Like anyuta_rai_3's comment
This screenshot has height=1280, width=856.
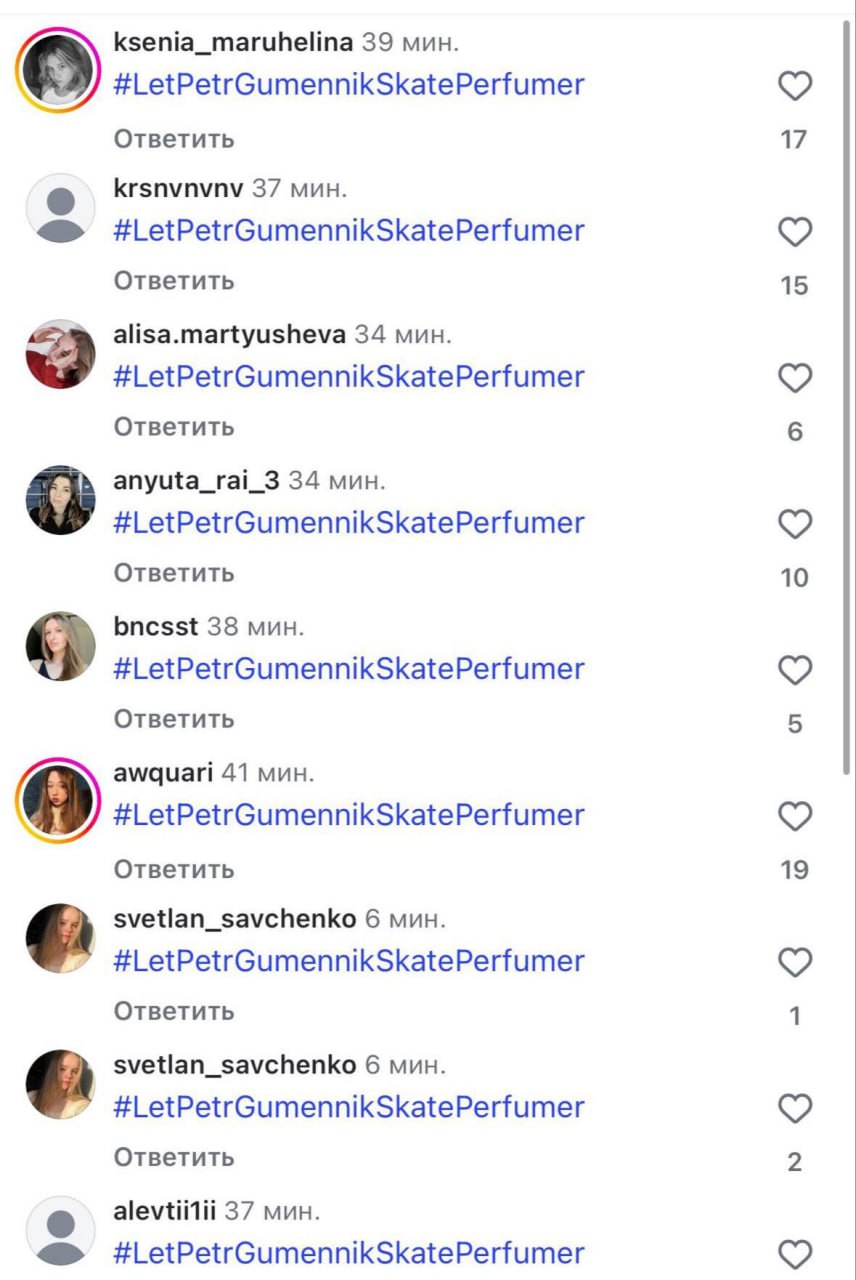click(x=795, y=525)
